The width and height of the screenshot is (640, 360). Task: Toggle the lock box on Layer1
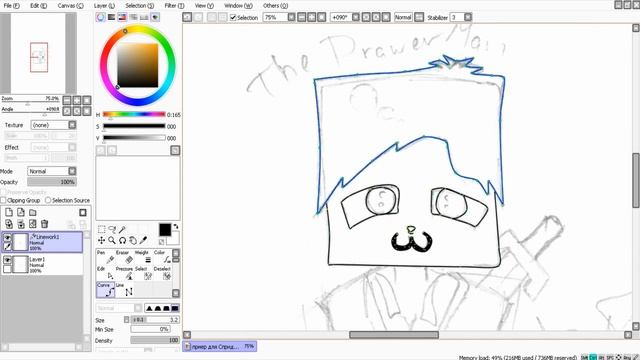pos(7,269)
